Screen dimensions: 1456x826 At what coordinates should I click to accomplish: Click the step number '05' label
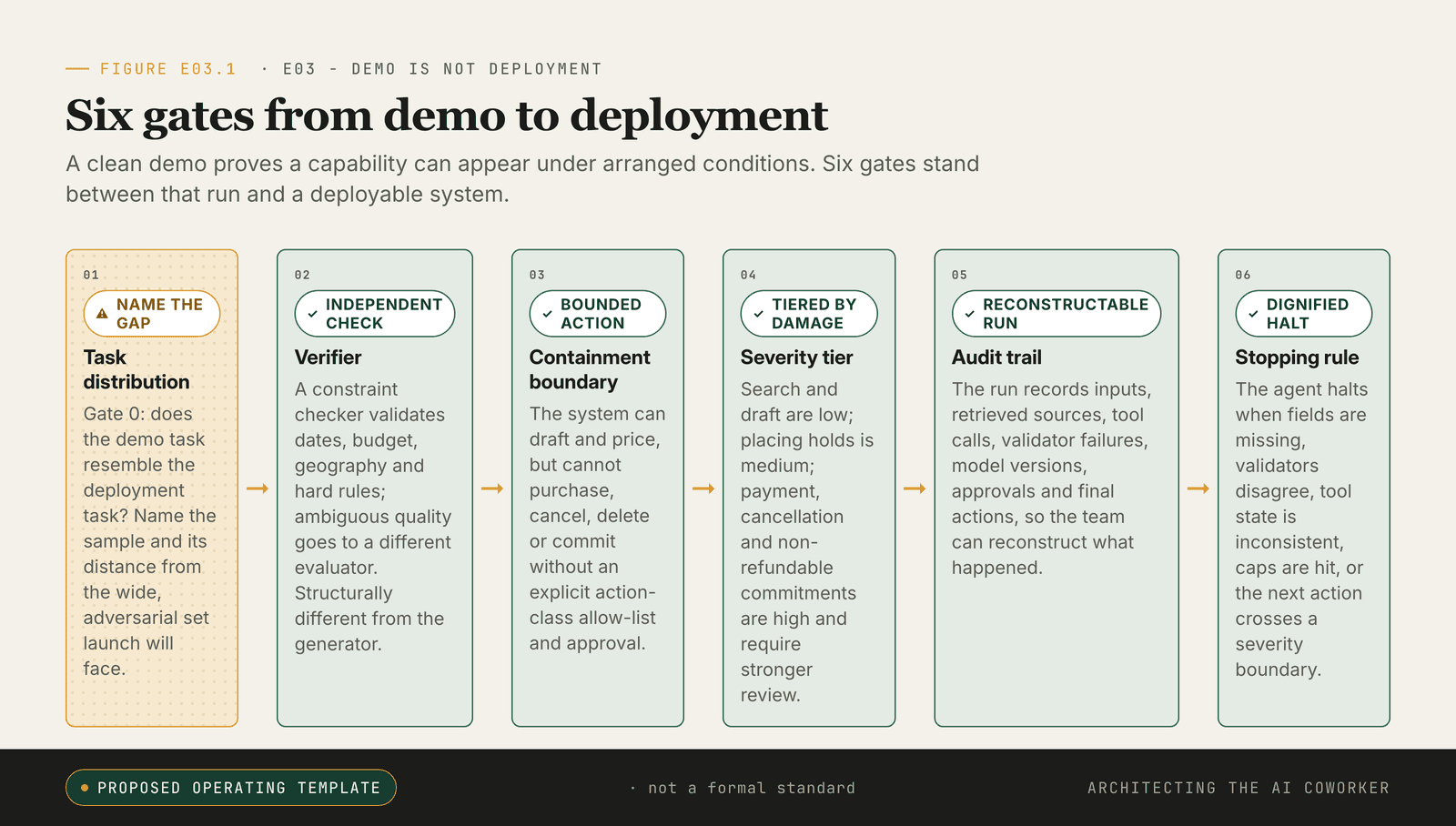tap(959, 275)
